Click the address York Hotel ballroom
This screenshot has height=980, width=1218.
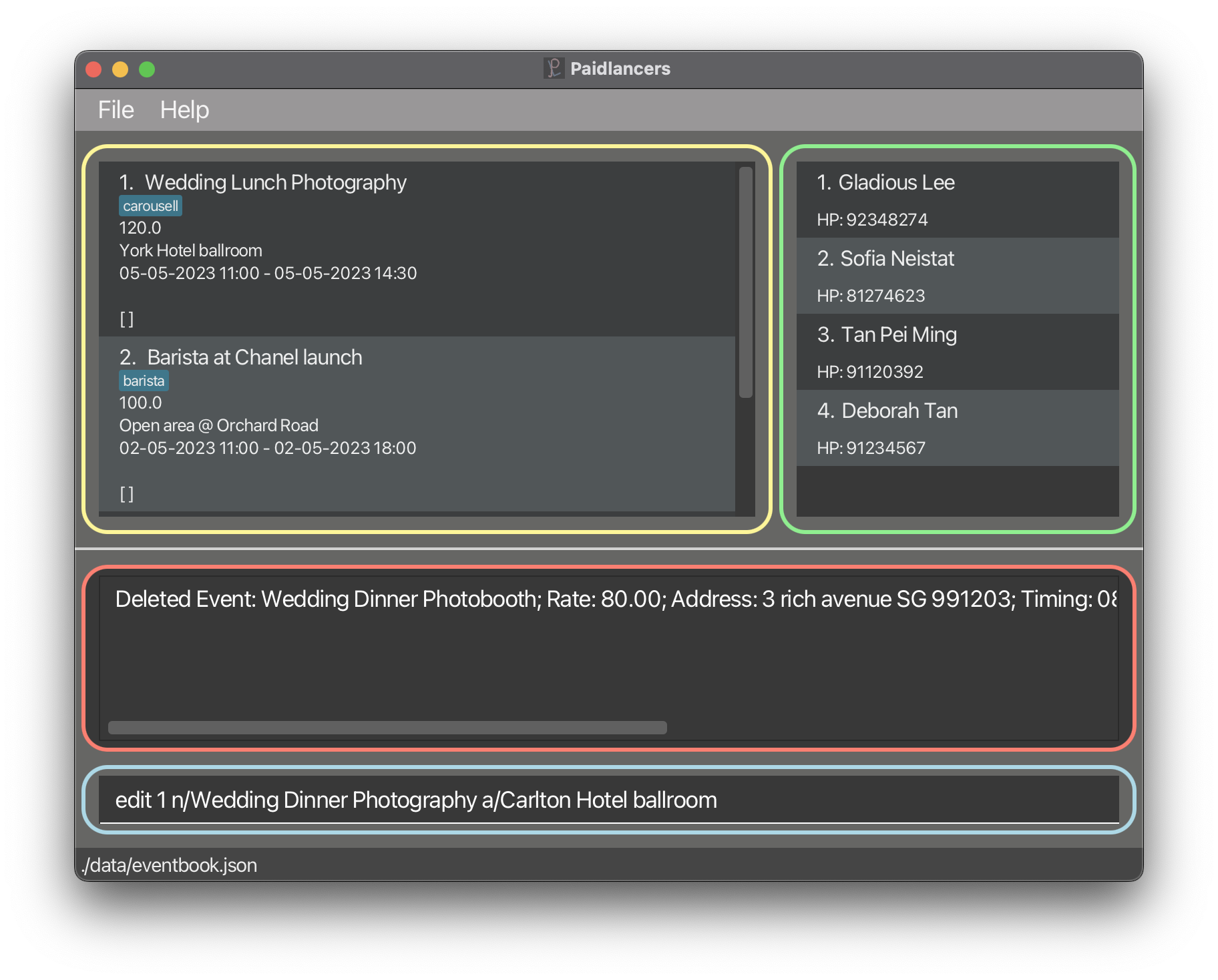[x=190, y=250]
